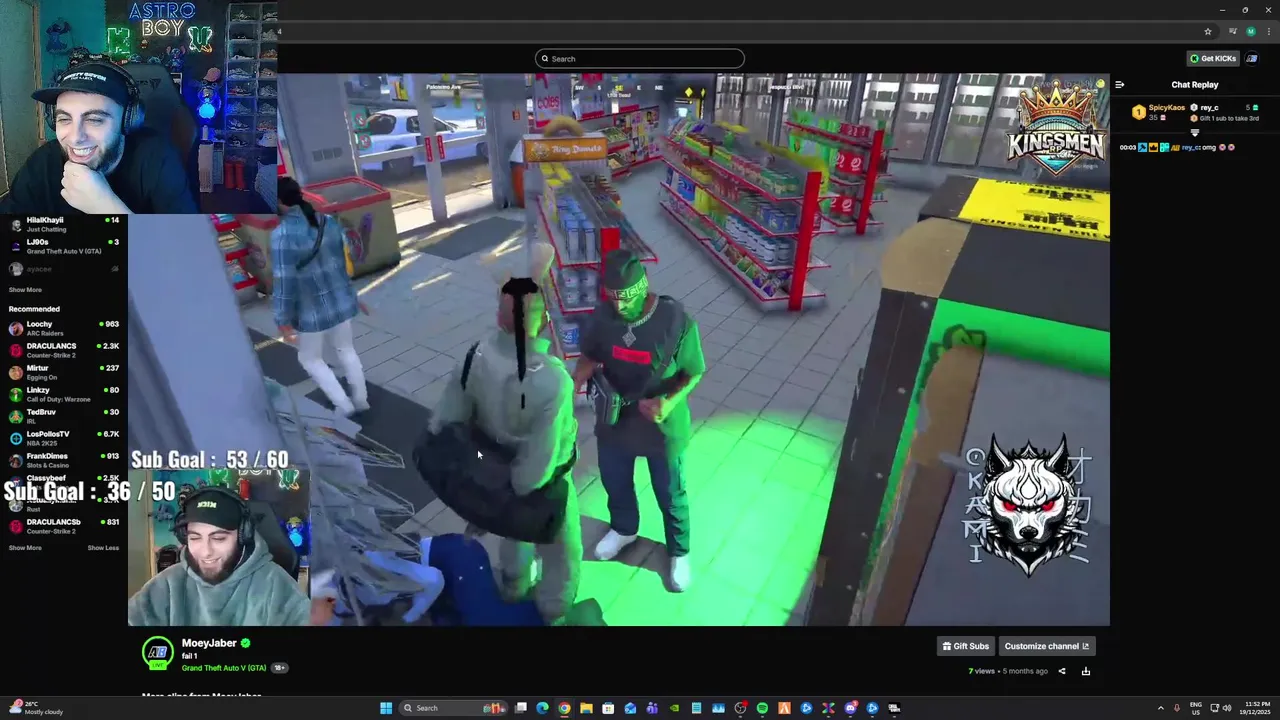The height and width of the screenshot is (720, 1280).
Task: Open the Get KICKs button
Action: tap(1213, 59)
